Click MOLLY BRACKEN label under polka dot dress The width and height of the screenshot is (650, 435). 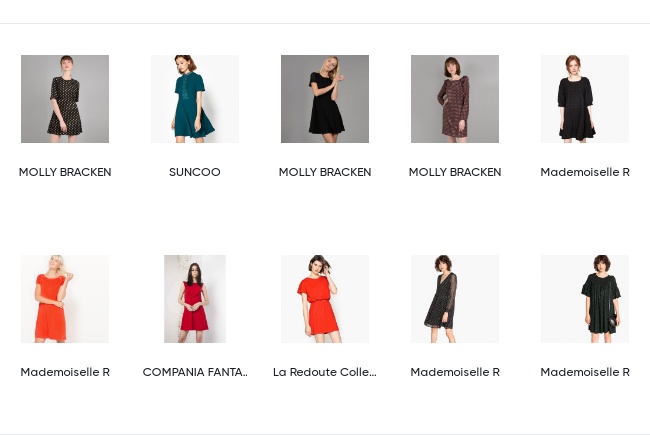[x=65, y=172]
